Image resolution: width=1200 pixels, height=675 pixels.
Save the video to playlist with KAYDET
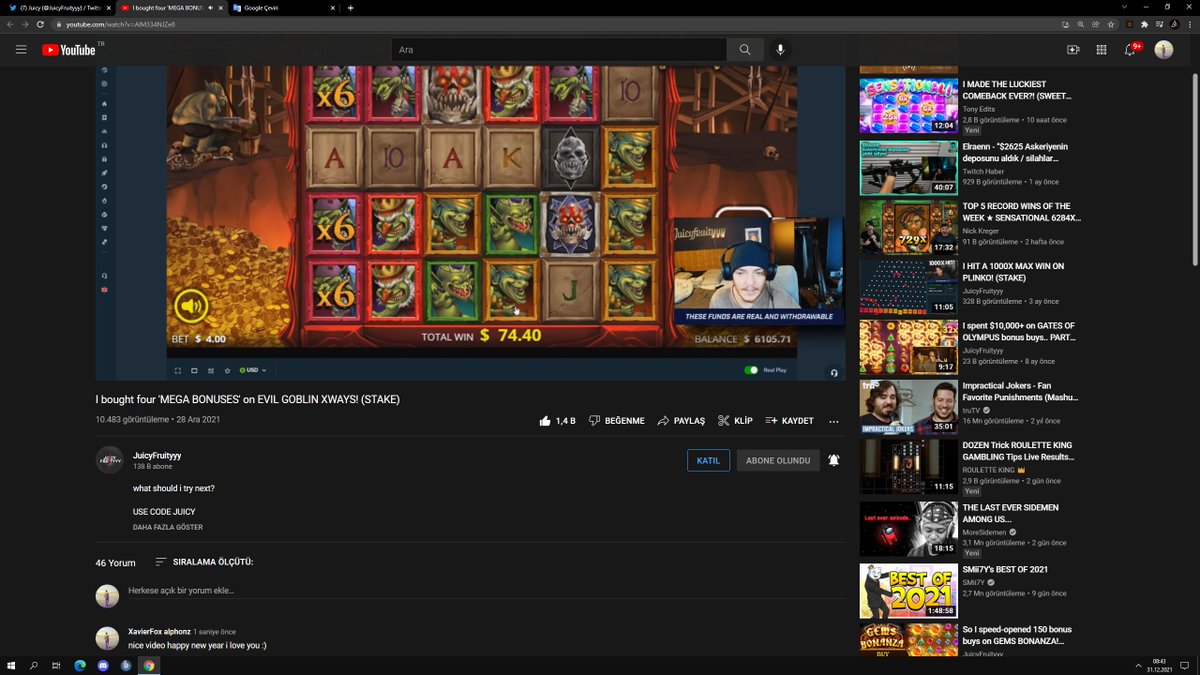[789, 421]
